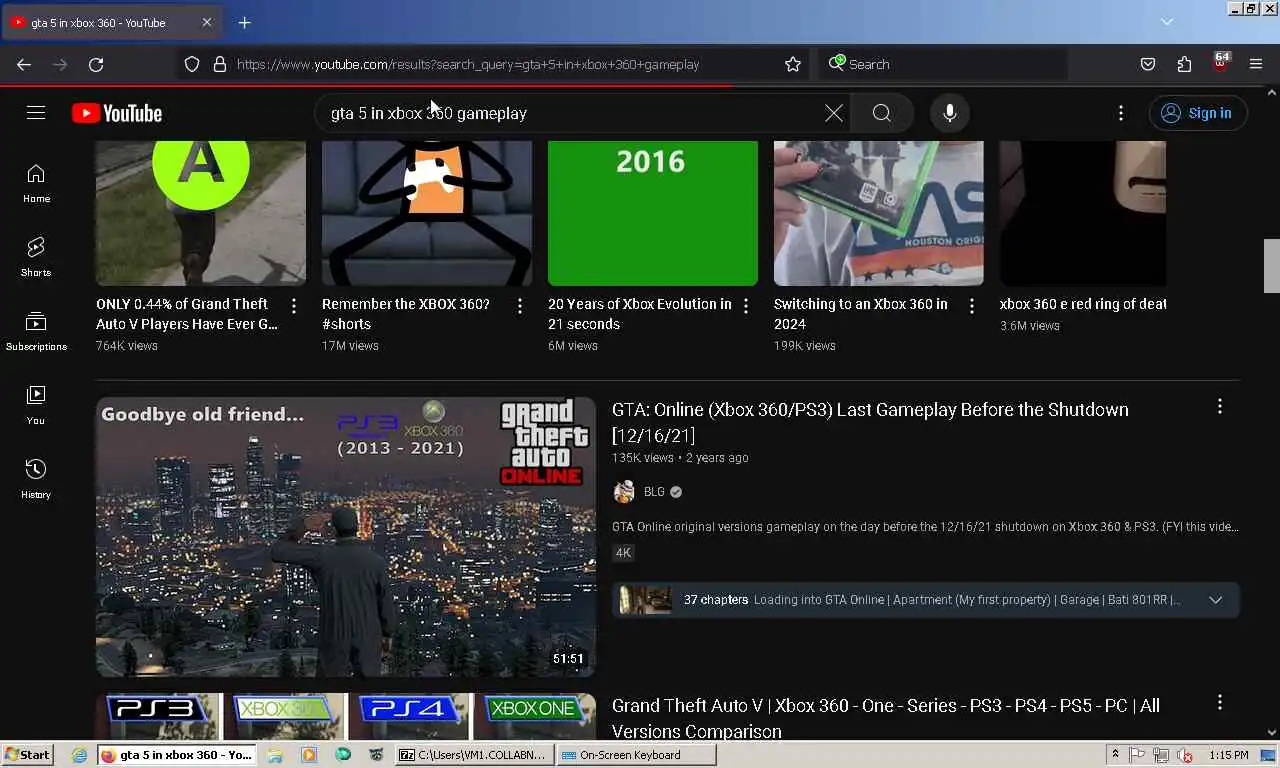Open the BLG channel avatar

click(x=624, y=492)
